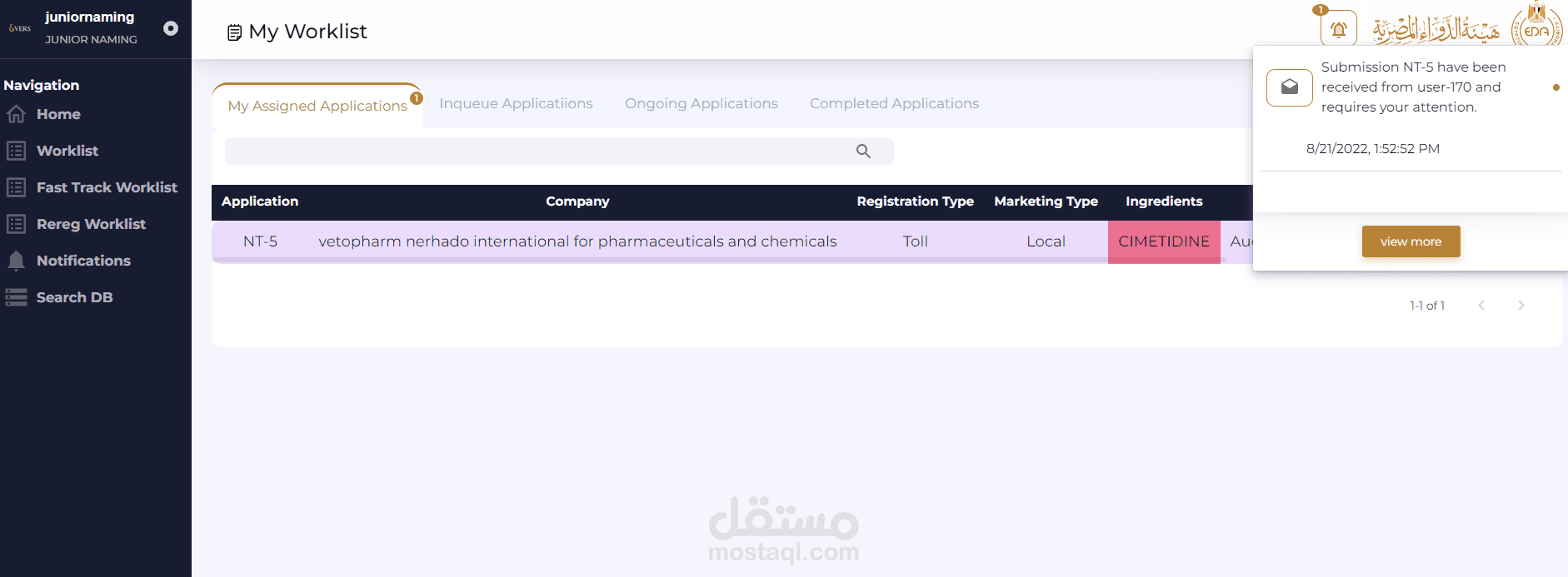
Task: Click the NT-5 application cell
Action: pos(260,241)
